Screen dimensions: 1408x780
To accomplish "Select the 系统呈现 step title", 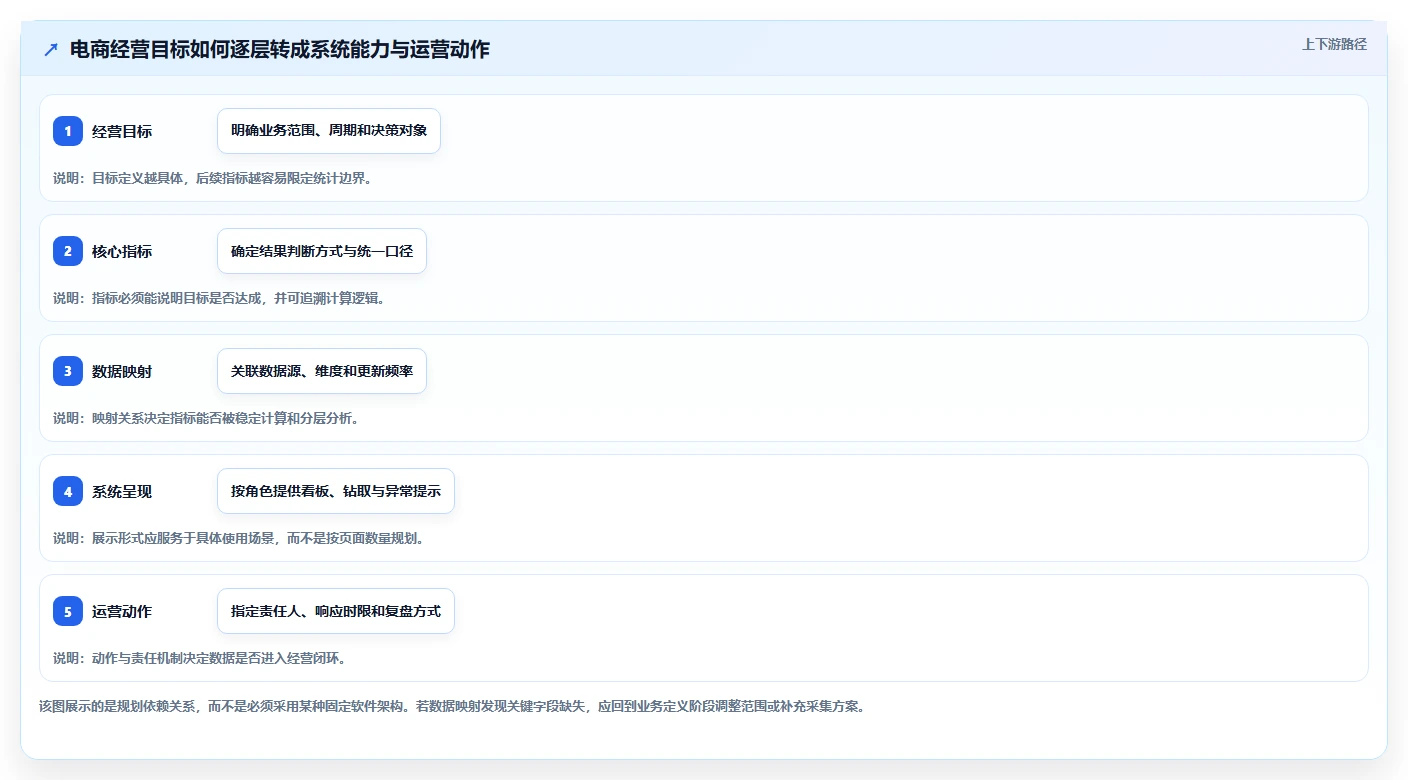I will coord(122,491).
